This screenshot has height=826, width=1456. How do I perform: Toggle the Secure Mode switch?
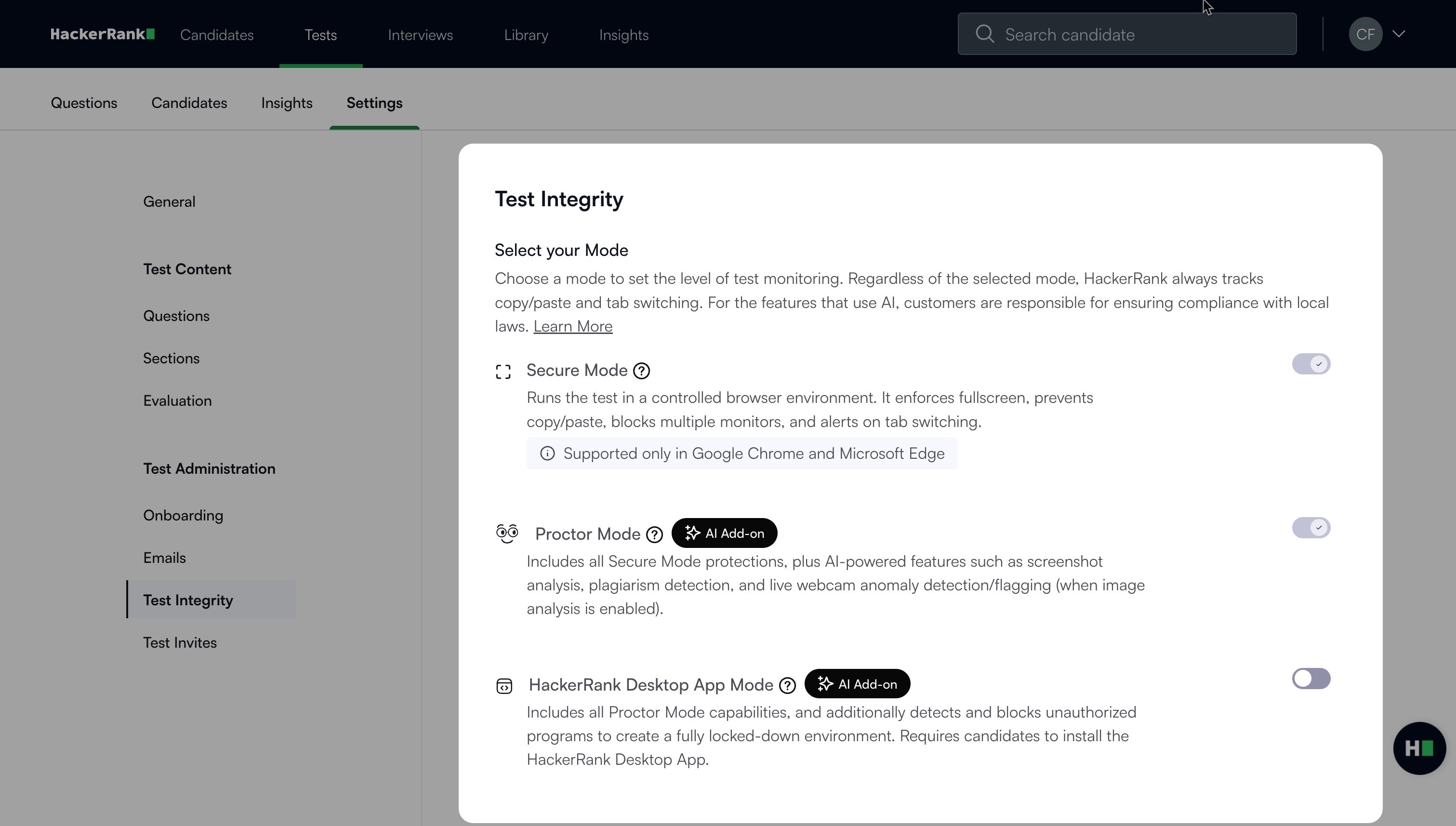click(x=1311, y=364)
